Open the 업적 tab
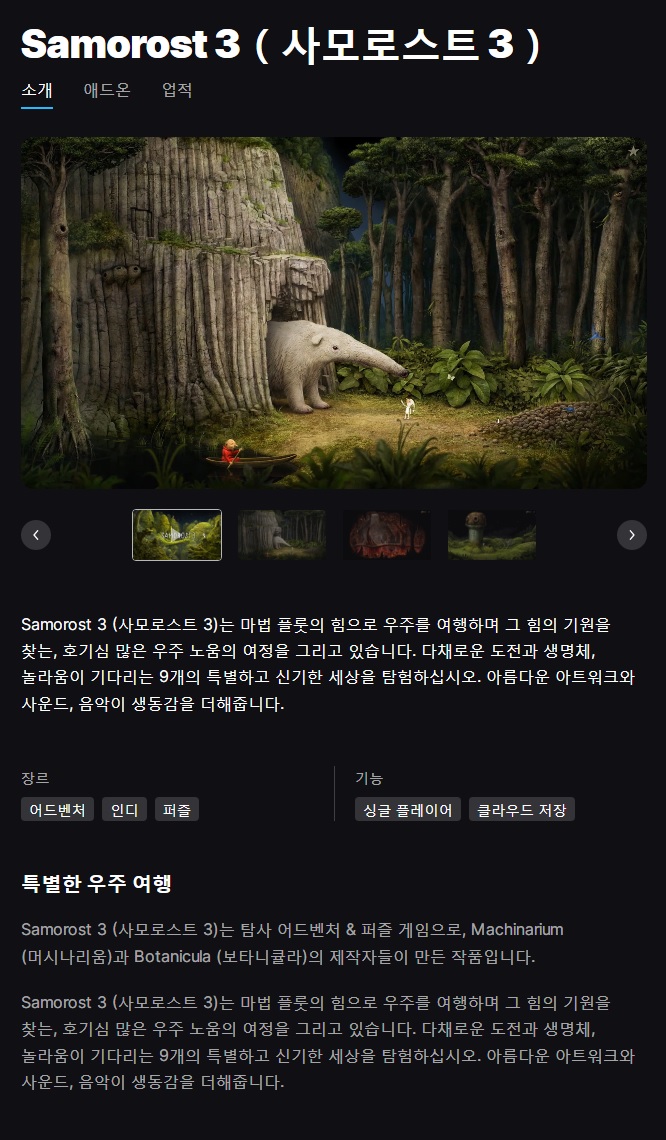Screen dimensions: 666x1140 tap(177, 90)
